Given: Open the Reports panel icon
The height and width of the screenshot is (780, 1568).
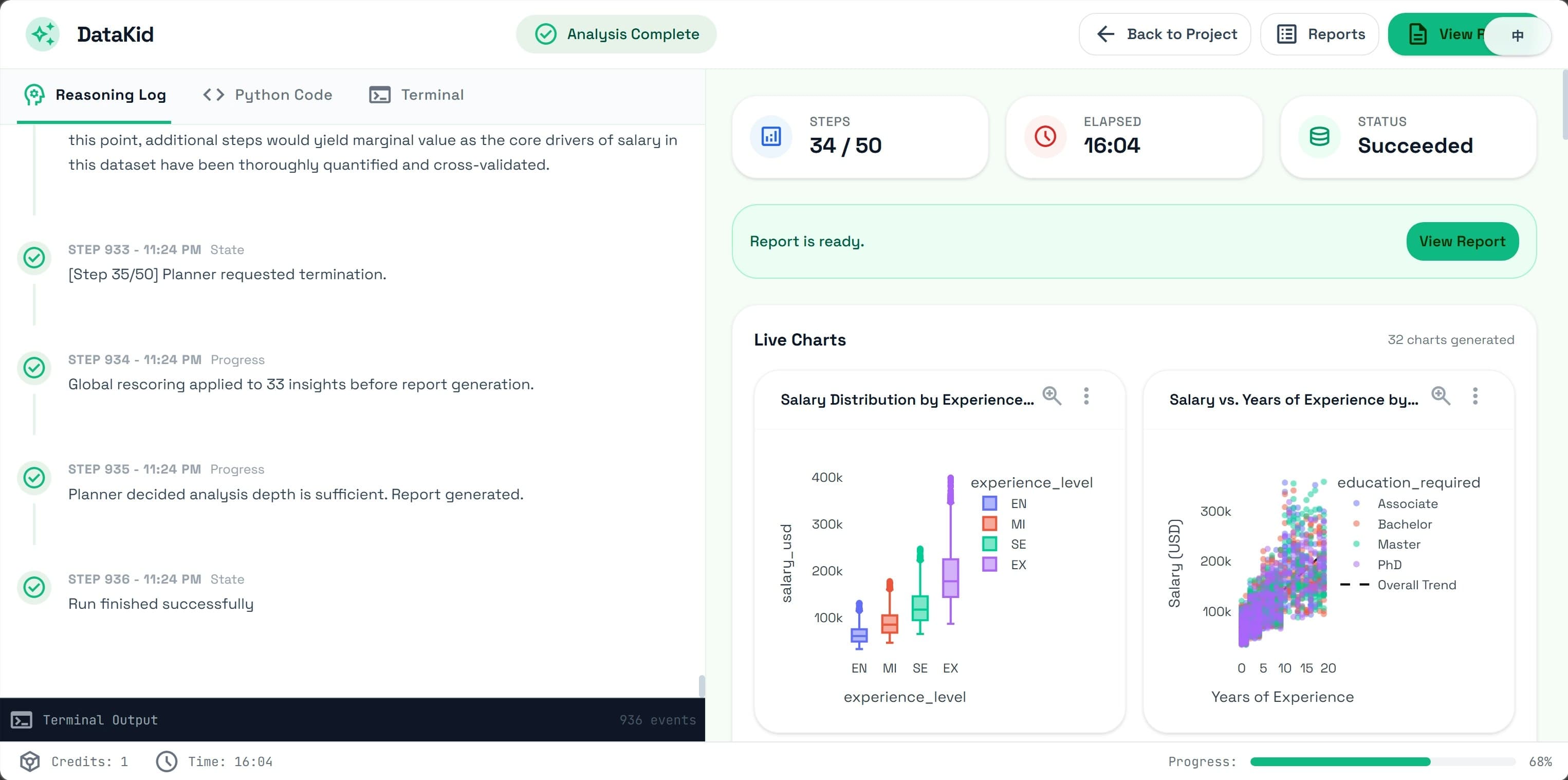Looking at the screenshot, I should point(1286,33).
